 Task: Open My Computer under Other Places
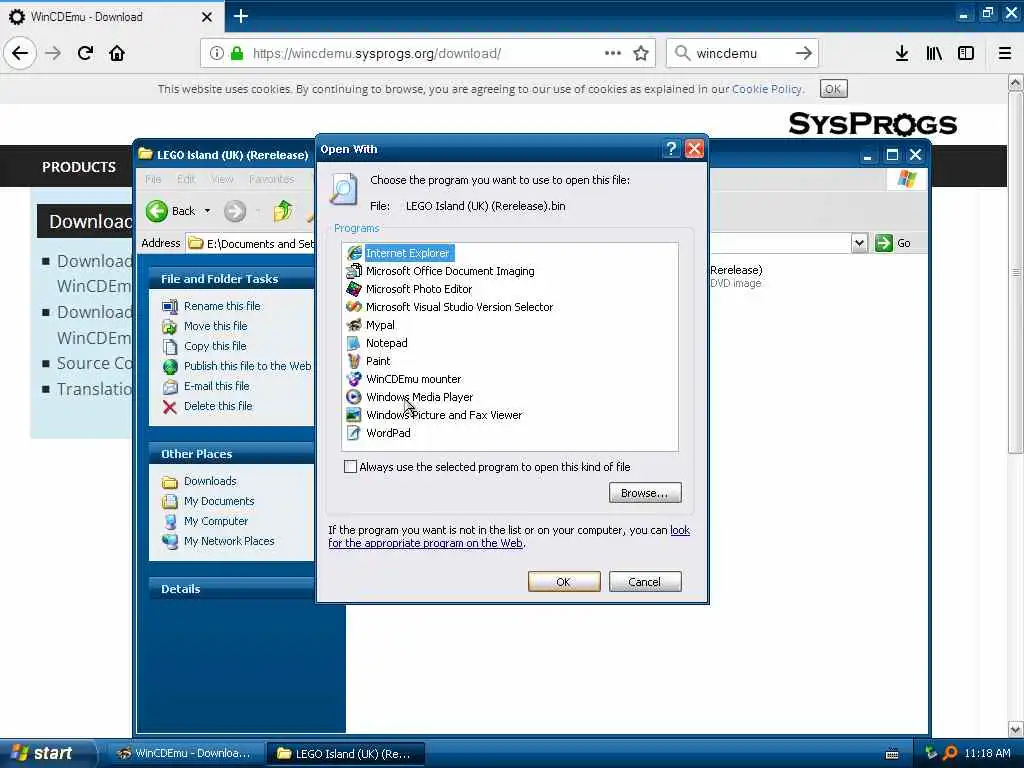216,521
